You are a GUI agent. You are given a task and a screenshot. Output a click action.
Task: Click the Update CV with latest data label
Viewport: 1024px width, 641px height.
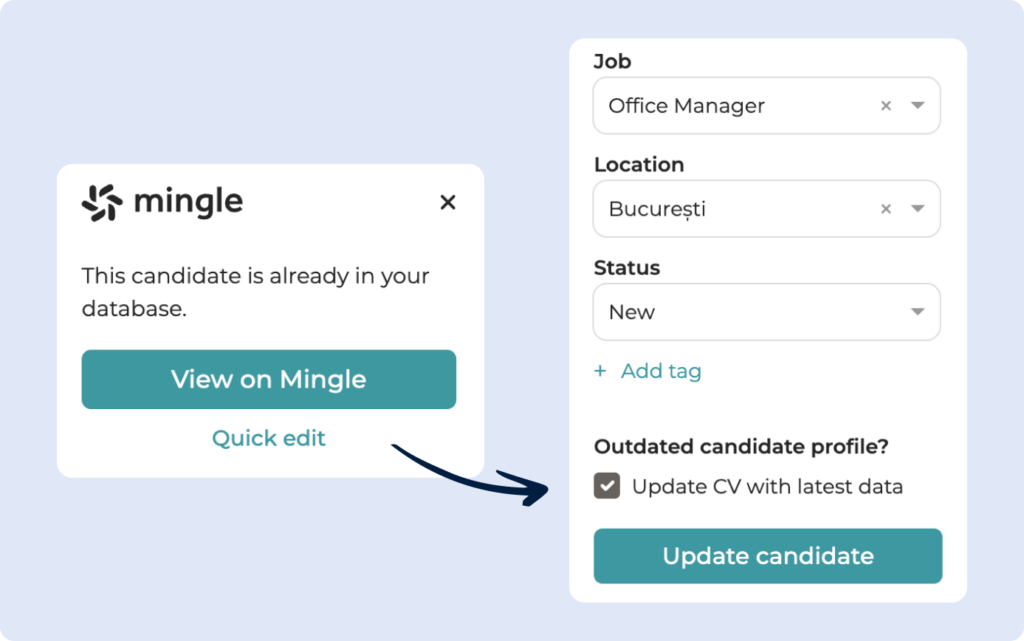[x=767, y=487]
